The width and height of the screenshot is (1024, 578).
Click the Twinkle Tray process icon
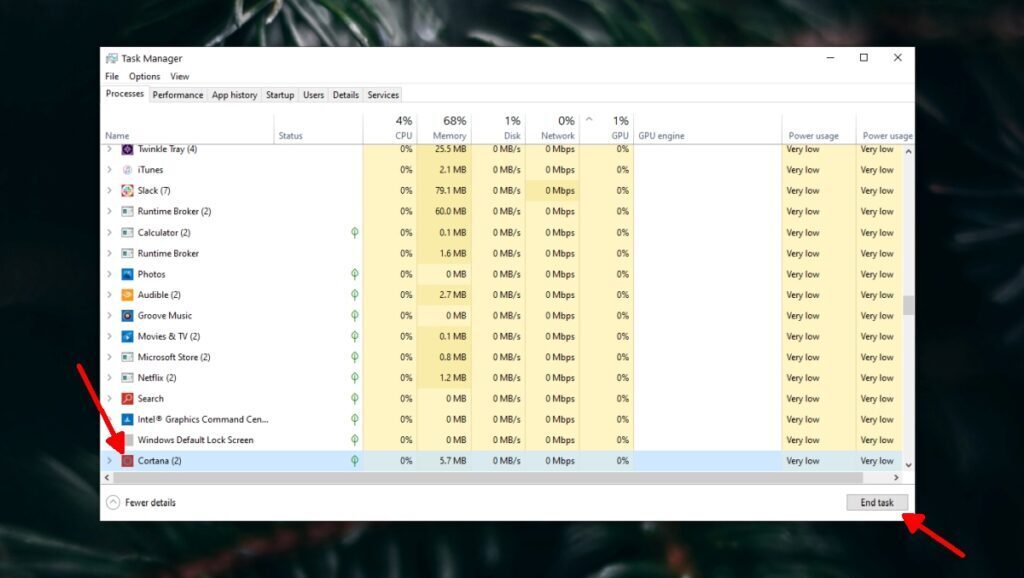(x=128, y=149)
